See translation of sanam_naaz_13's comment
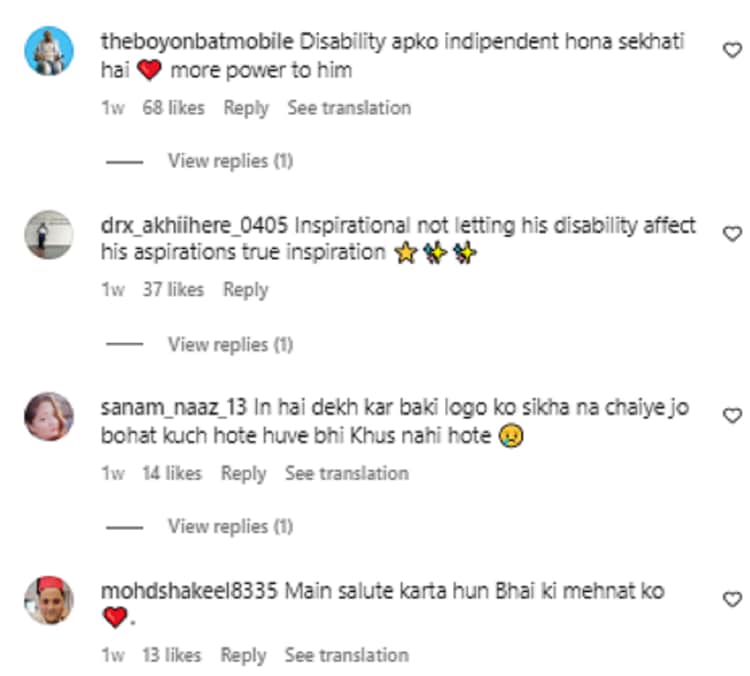The height and width of the screenshot is (676, 750). point(347,474)
